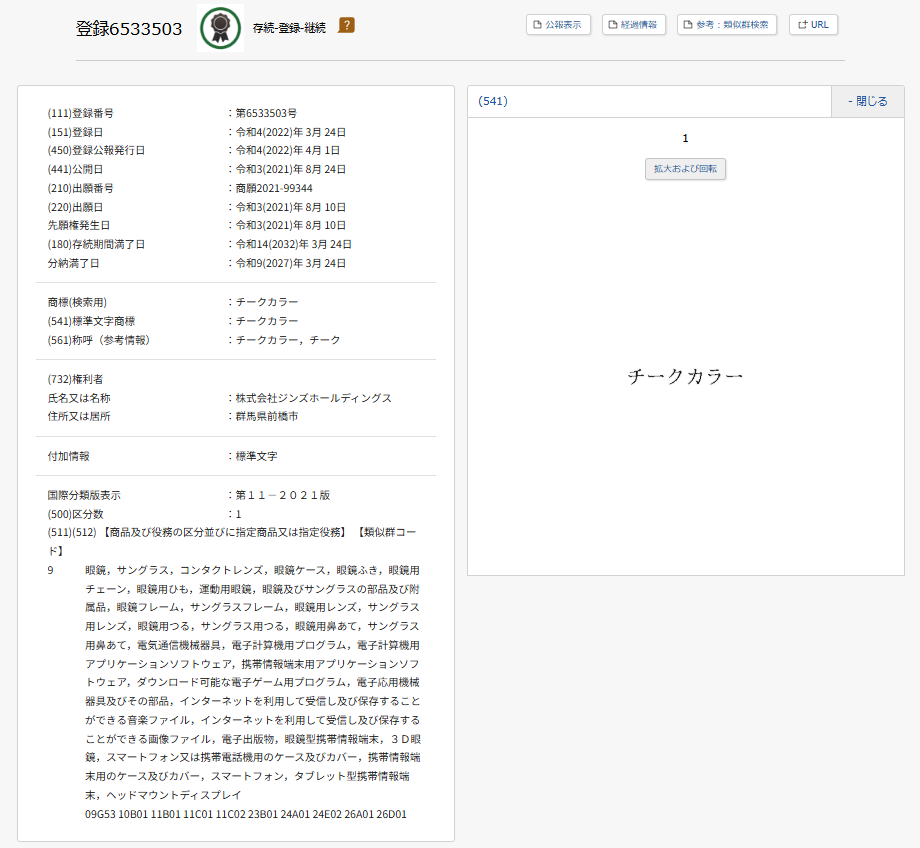
Task: Click the document icon on 類似群検索
Action: [x=689, y=24]
